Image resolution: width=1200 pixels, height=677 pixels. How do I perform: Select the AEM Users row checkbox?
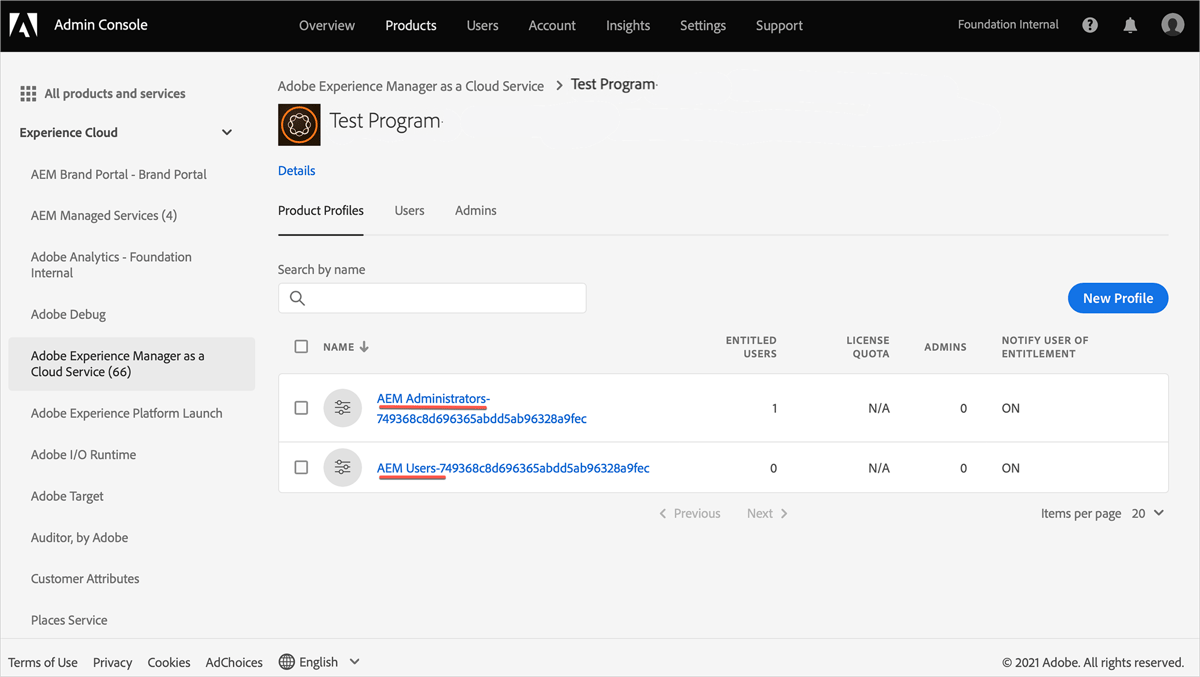click(301, 467)
